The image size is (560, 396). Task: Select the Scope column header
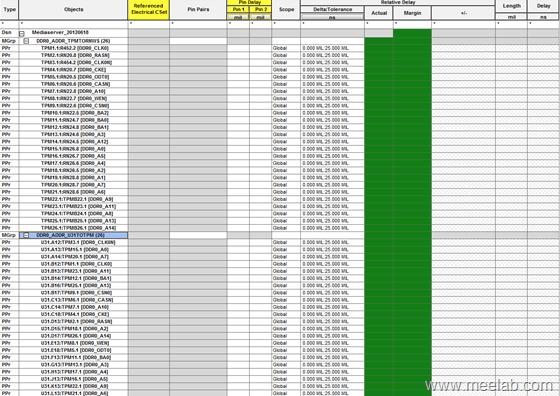tap(286, 9)
